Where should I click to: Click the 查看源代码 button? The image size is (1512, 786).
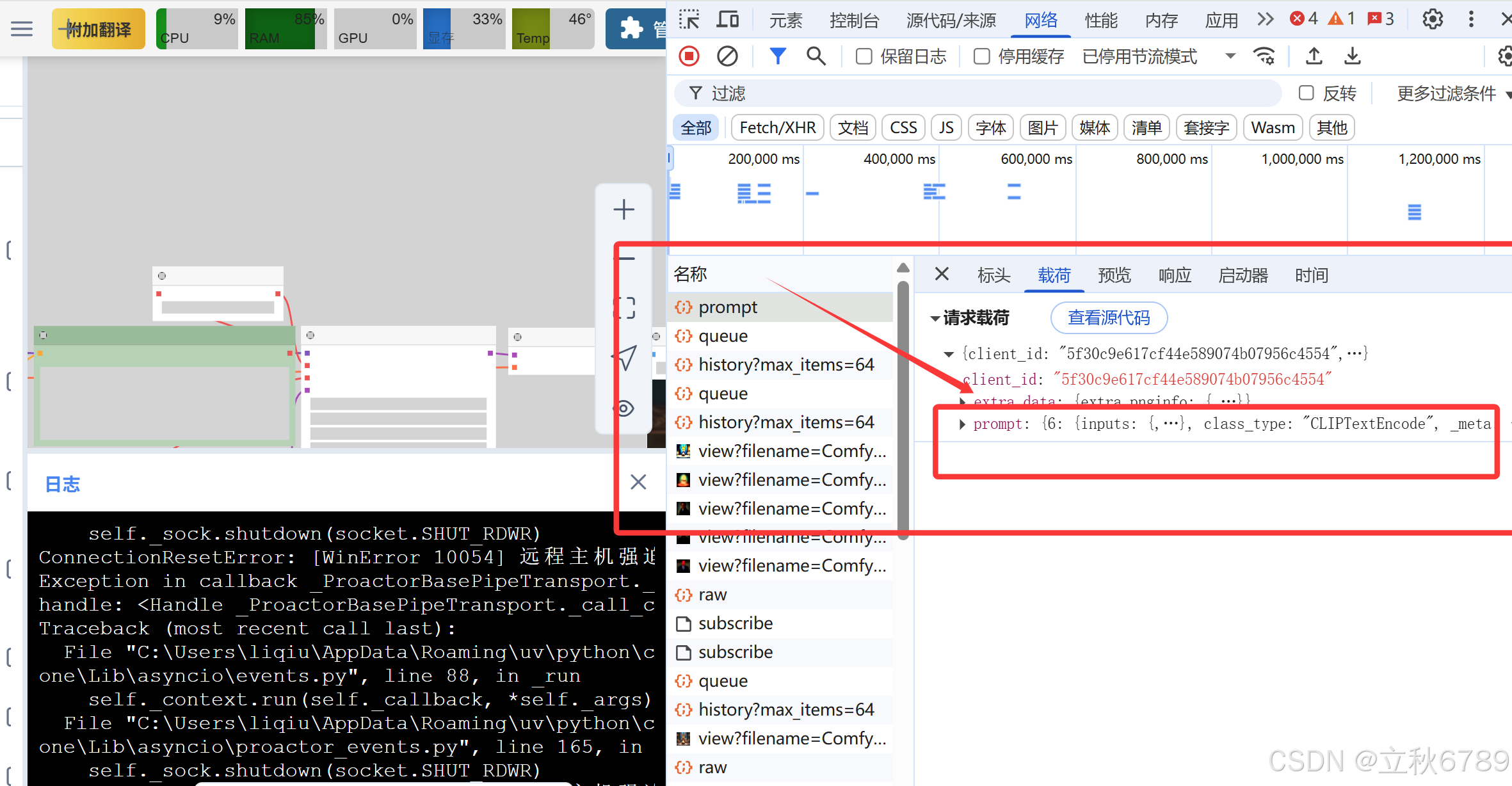tap(1109, 317)
